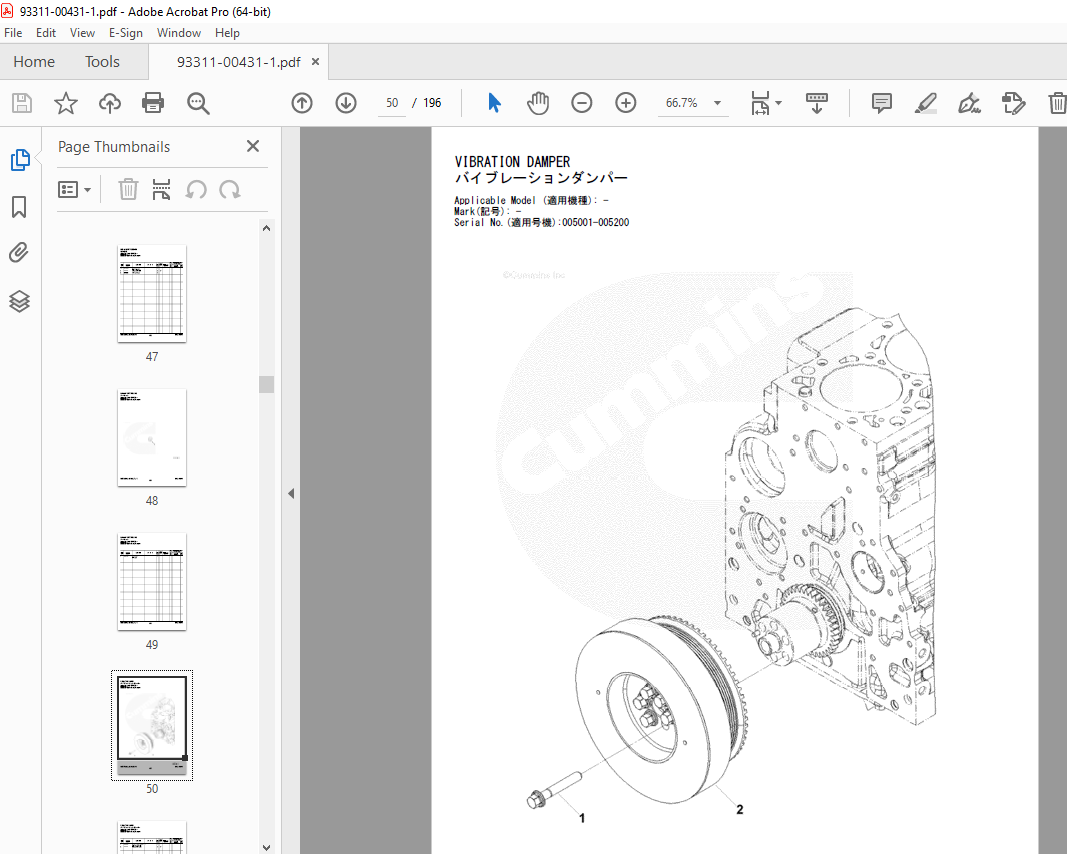Image resolution: width=1067 pixels, height=854 pixels.
Task: Print the document with printer icon
Action: tap(153, 103)
